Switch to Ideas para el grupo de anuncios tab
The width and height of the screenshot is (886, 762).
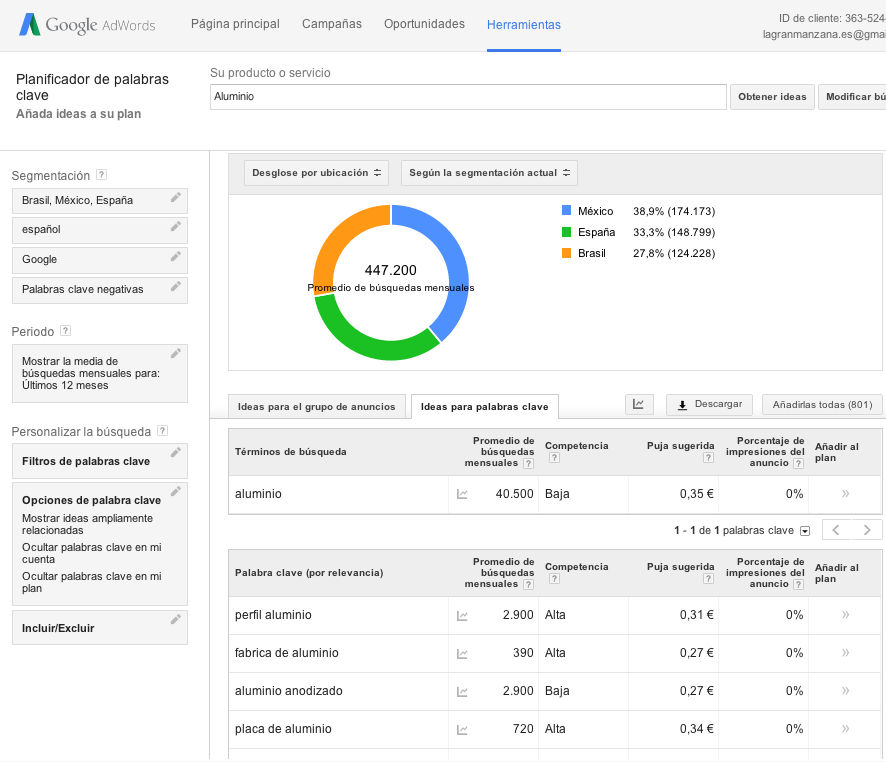click(x=318, y=407)
